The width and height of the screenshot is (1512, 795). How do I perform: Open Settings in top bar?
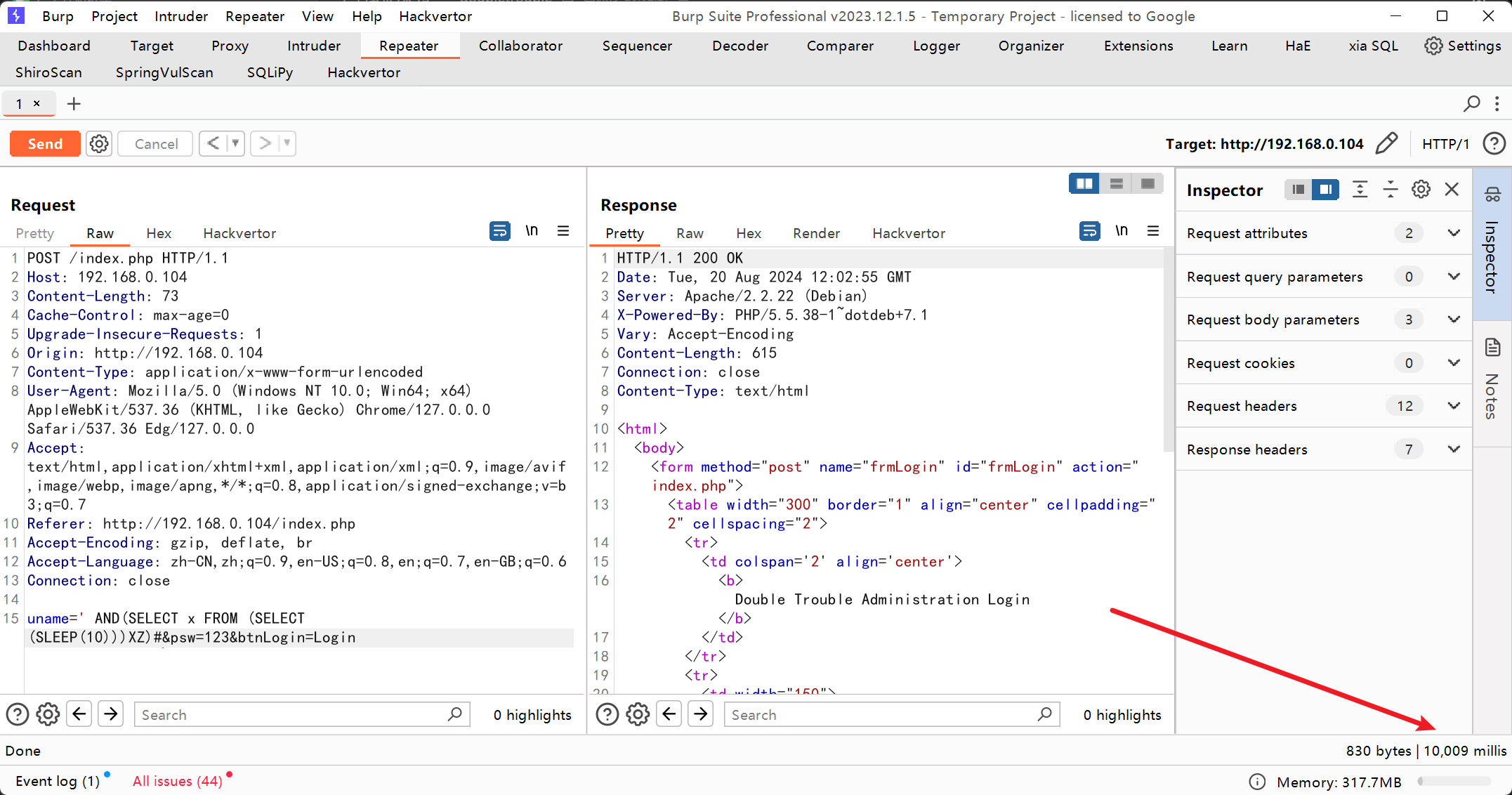(1463, 46)
